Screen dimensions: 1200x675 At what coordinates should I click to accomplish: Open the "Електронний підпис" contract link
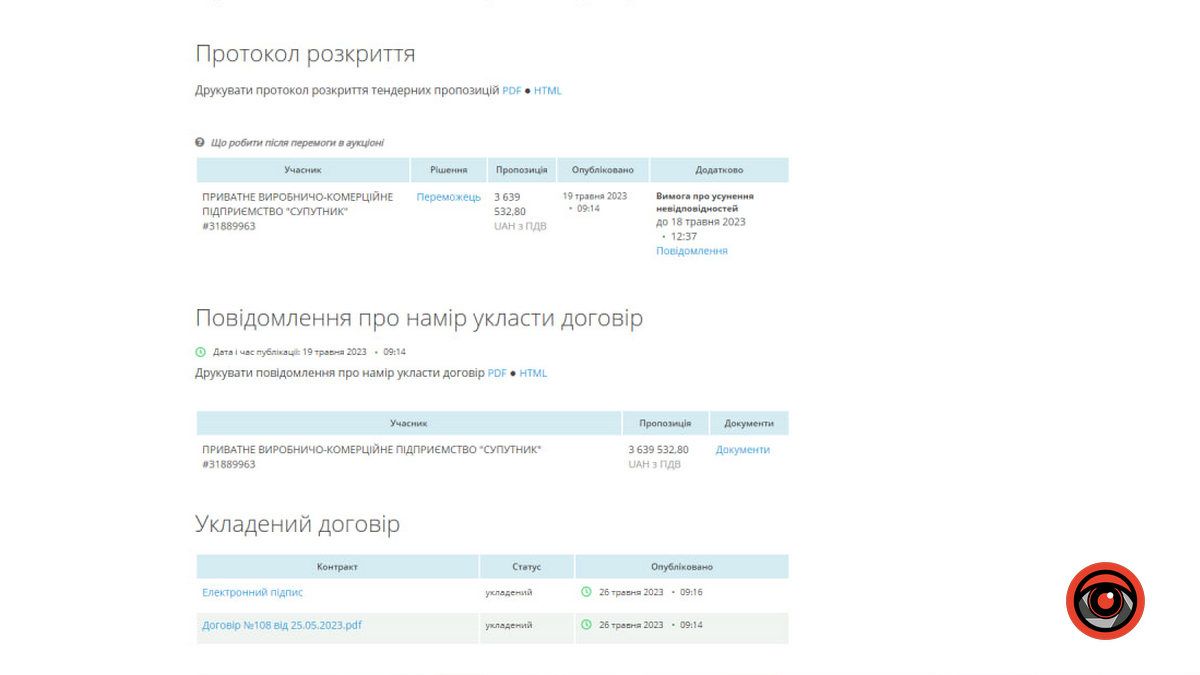pos(252,592)
